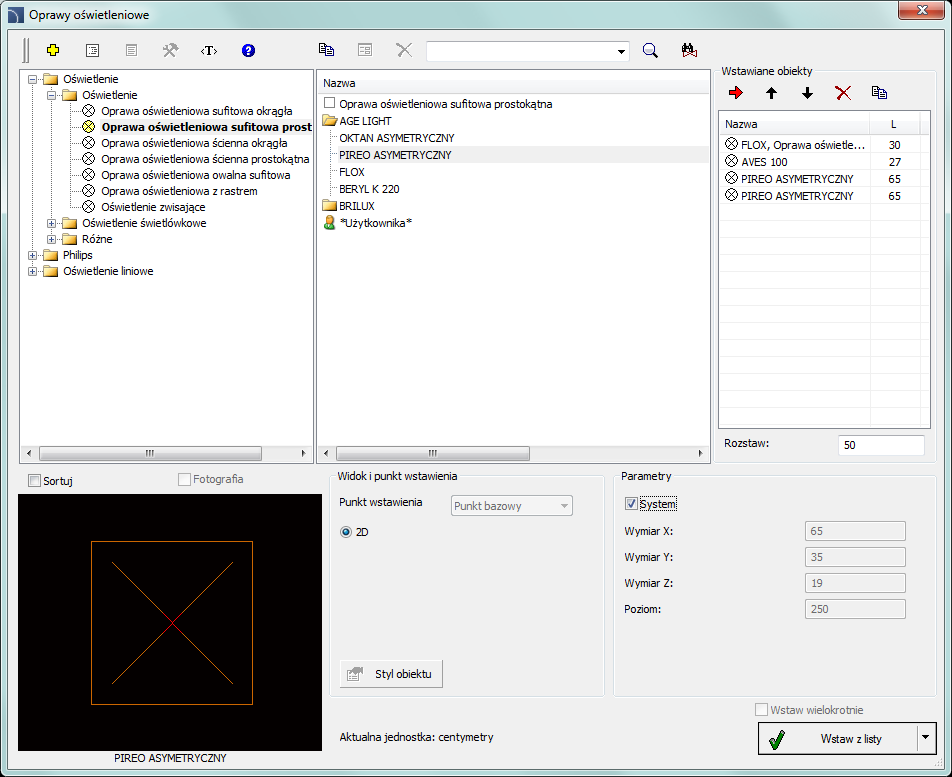
Task: Click the magnifier search icon
Action: [x=650, y=50]
